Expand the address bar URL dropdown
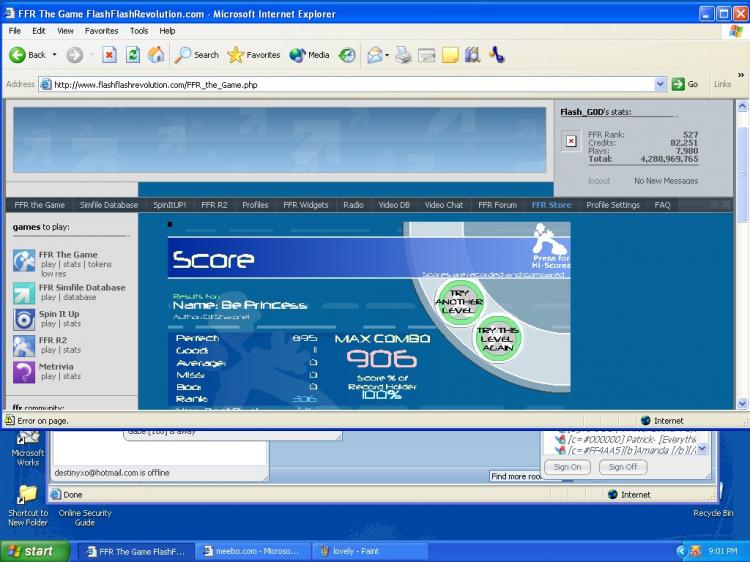The image size is (750, 562). pos(660,85)
